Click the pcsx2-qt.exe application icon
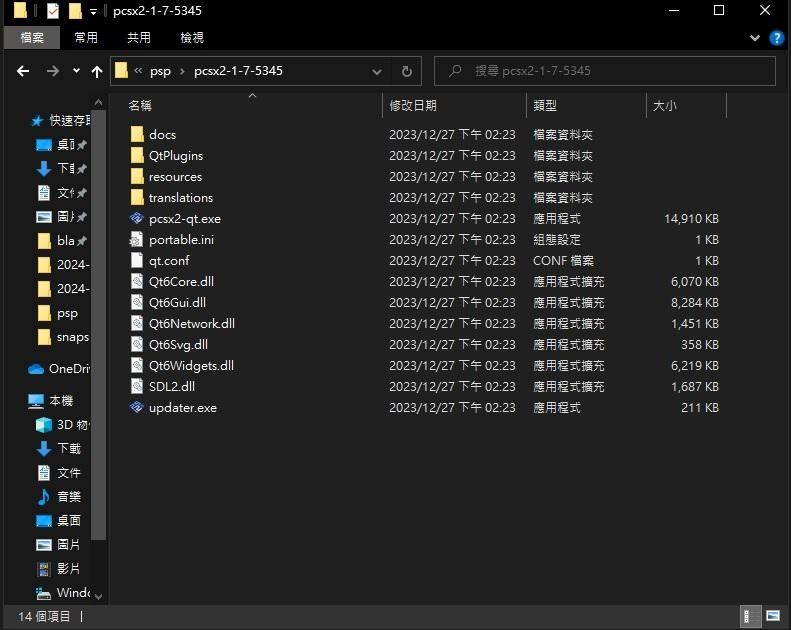 138,218
